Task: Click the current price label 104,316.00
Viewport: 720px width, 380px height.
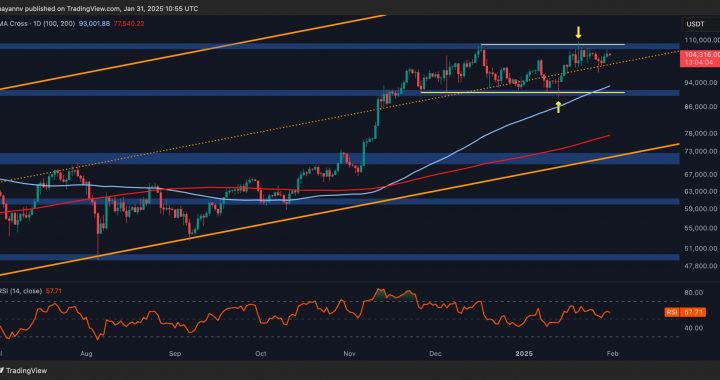Action: coord(702,54)
